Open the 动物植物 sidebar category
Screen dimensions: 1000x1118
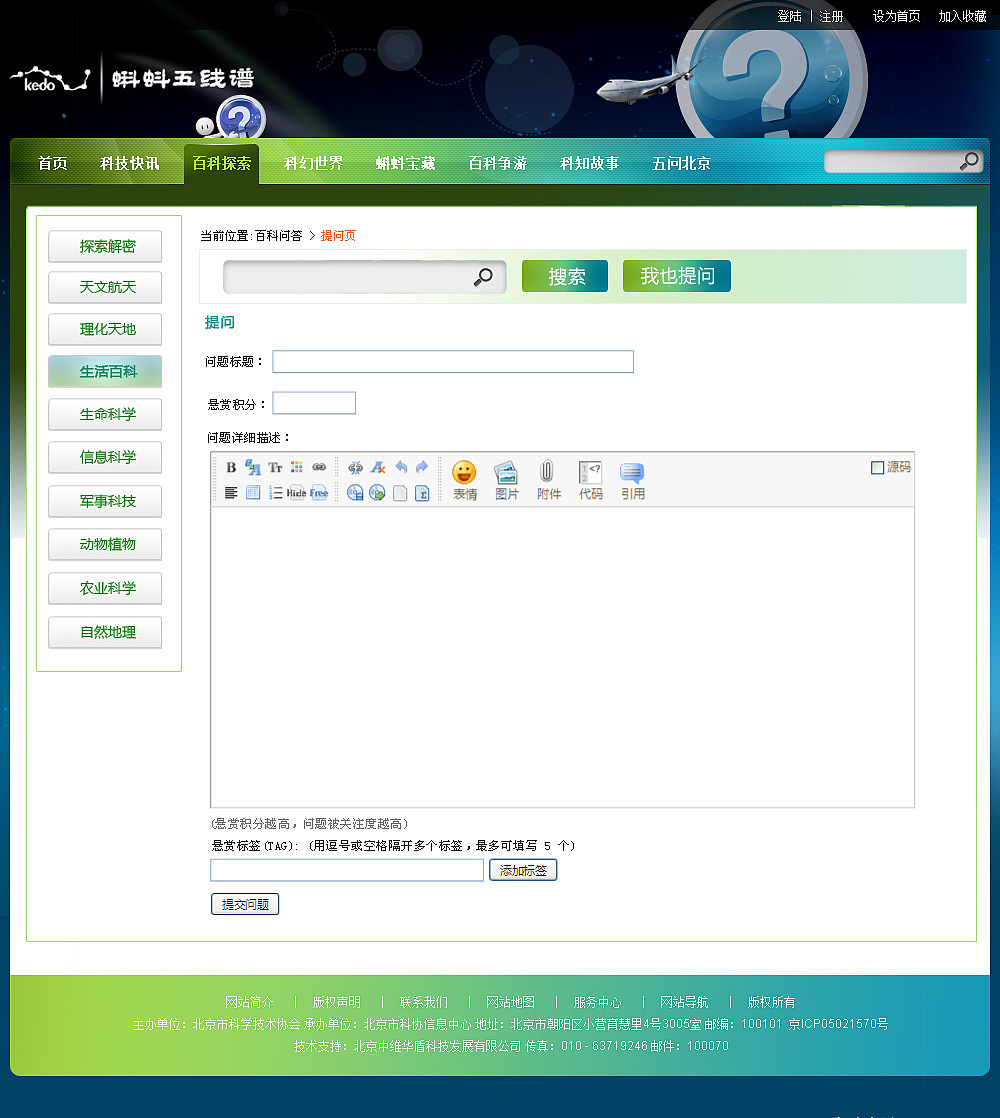(105, 545)
